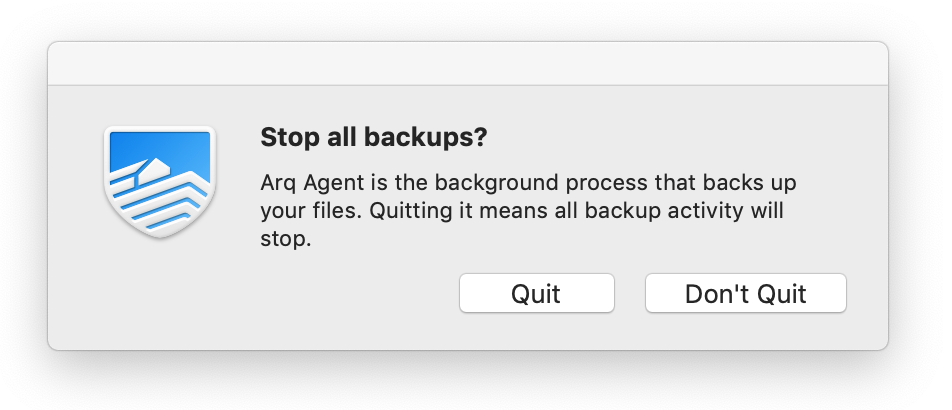Click the word "backups?" in the heading
952x410 pixels.
point(425,138)
